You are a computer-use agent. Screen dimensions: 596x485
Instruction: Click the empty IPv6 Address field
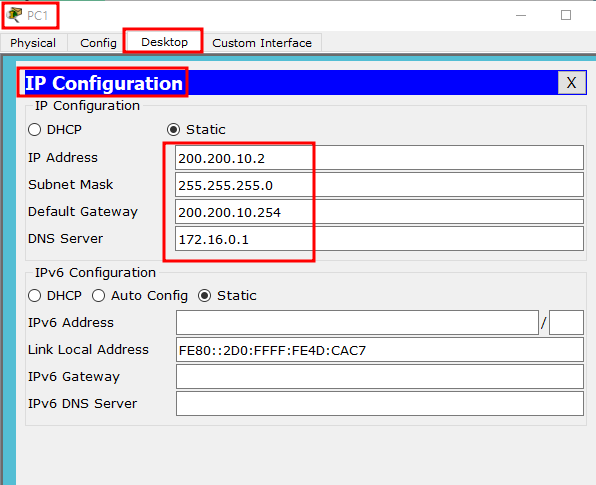coord(357,322)
